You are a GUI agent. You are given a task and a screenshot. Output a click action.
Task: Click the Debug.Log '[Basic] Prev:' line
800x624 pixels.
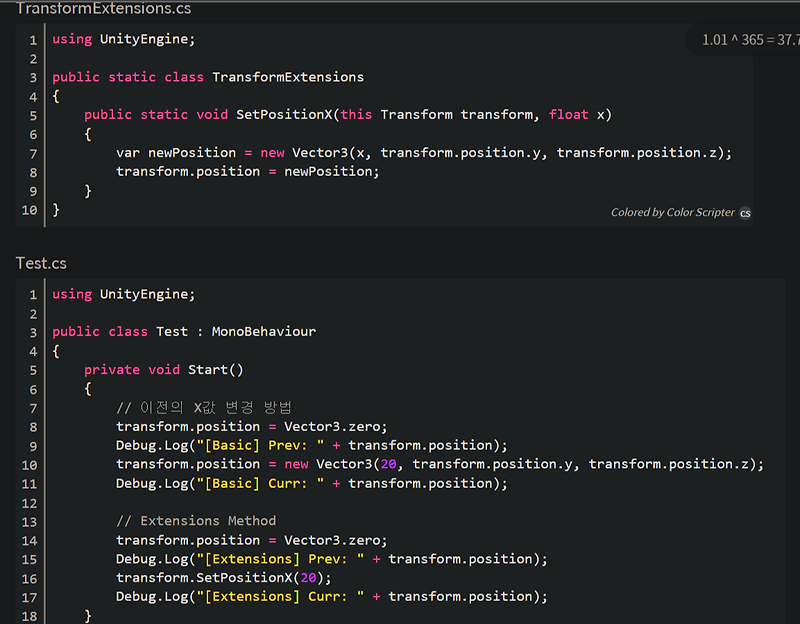pos(312,445)
